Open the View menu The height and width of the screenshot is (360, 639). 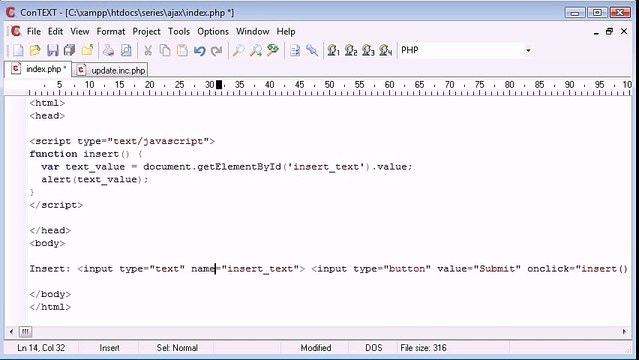pos(79,31)
